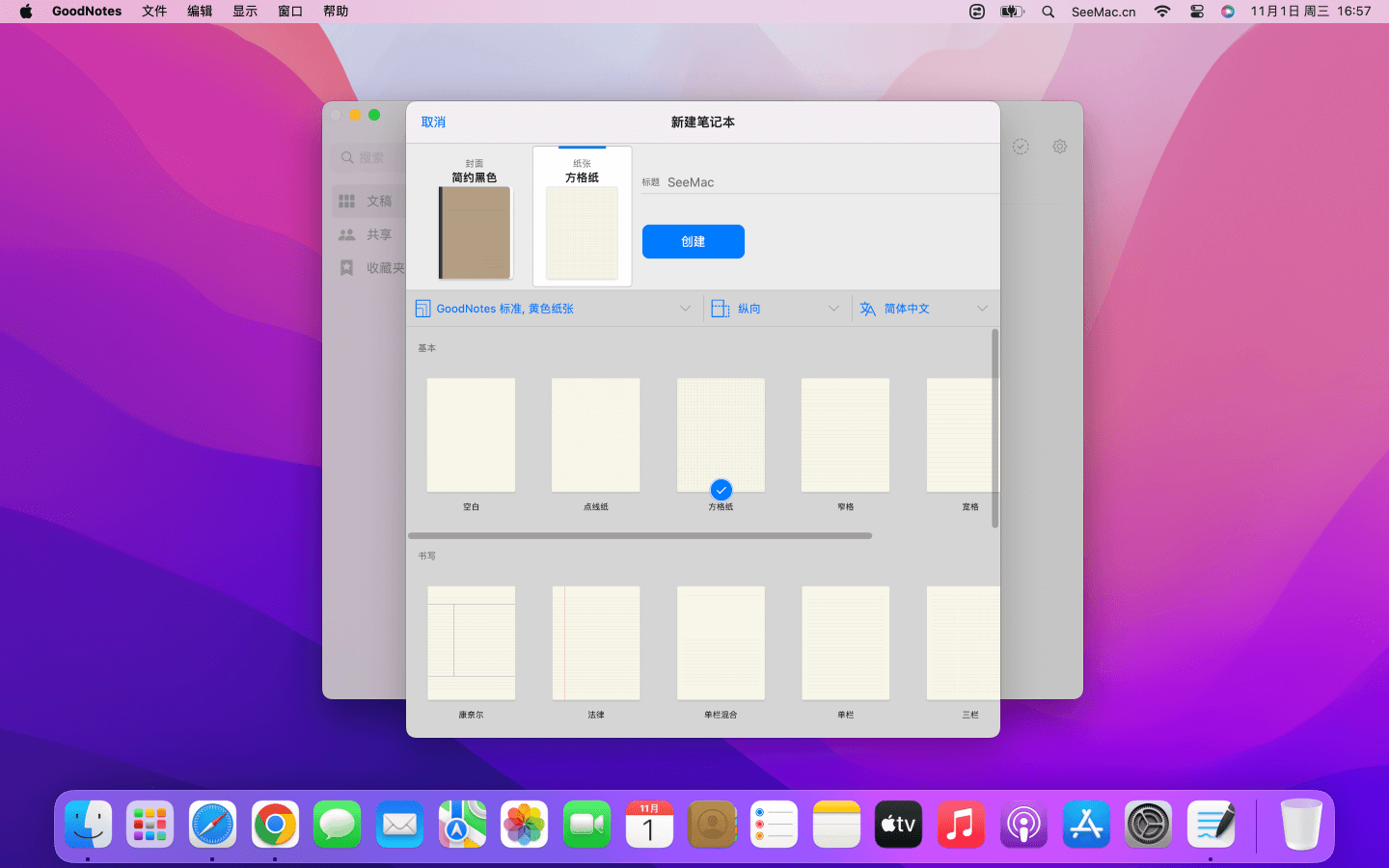Viewport: 1389px width, 868px height.
Task: Open Podcasts from the dock
Action: pos(1023,825)
